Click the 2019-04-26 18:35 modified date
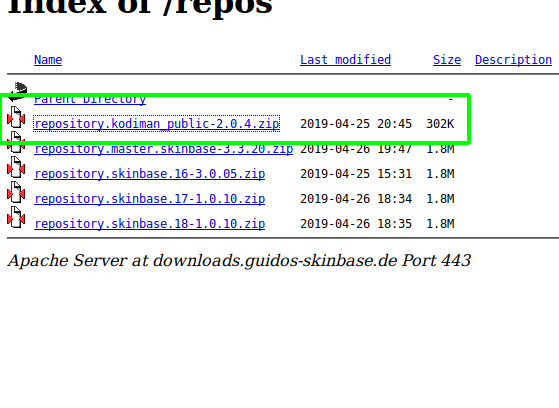Screen dimensions: 559x408 pos(356,224)
